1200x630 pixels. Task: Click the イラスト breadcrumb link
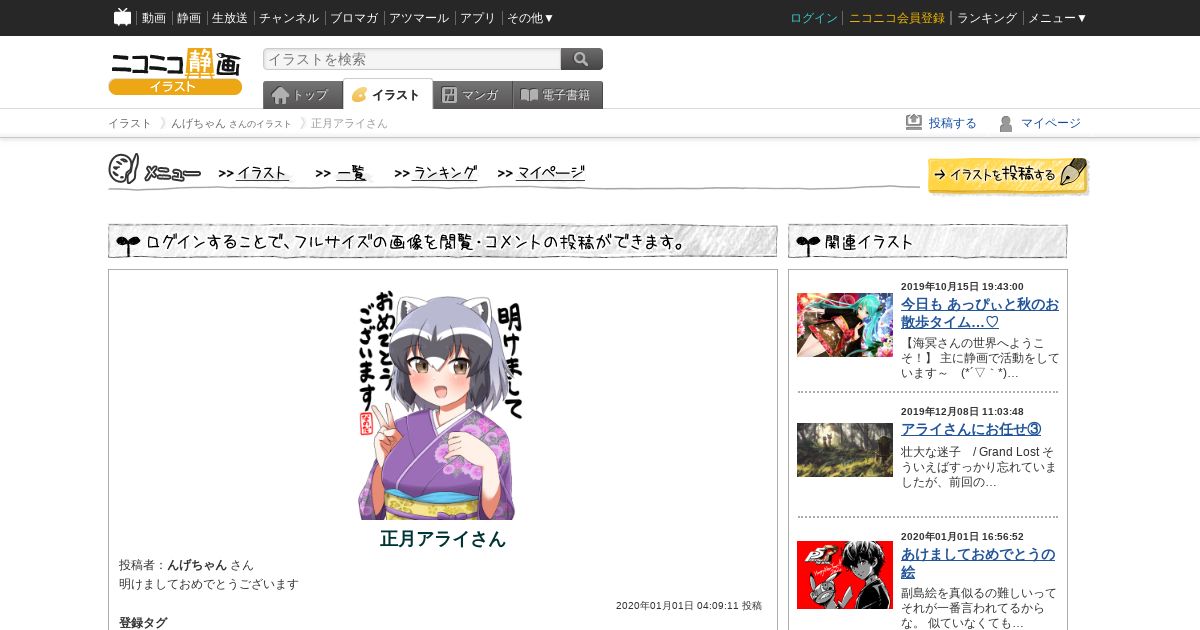(130, 123)
